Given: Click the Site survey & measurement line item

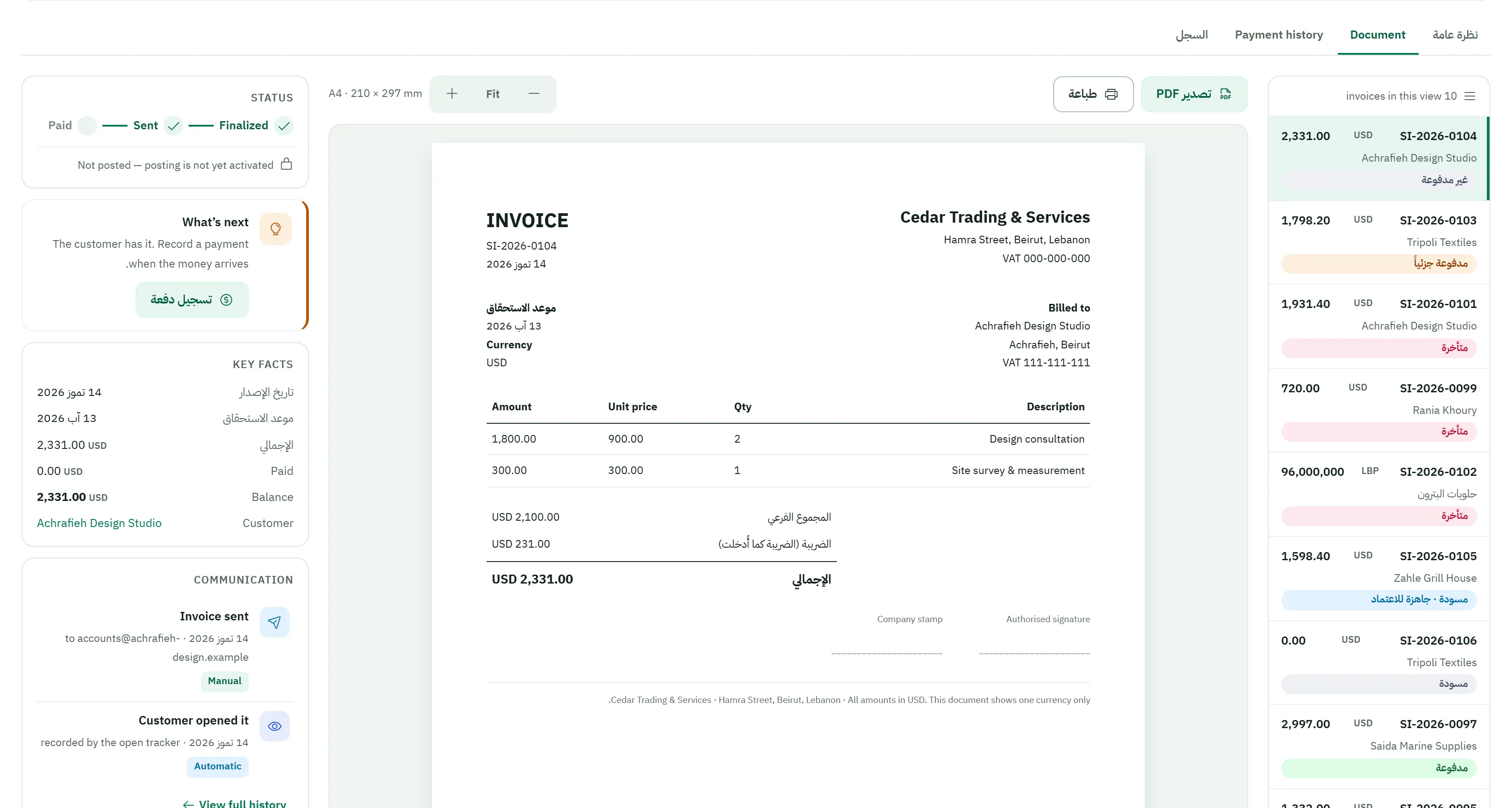Looking at the screenshot, I should click(x=788, y=470).
